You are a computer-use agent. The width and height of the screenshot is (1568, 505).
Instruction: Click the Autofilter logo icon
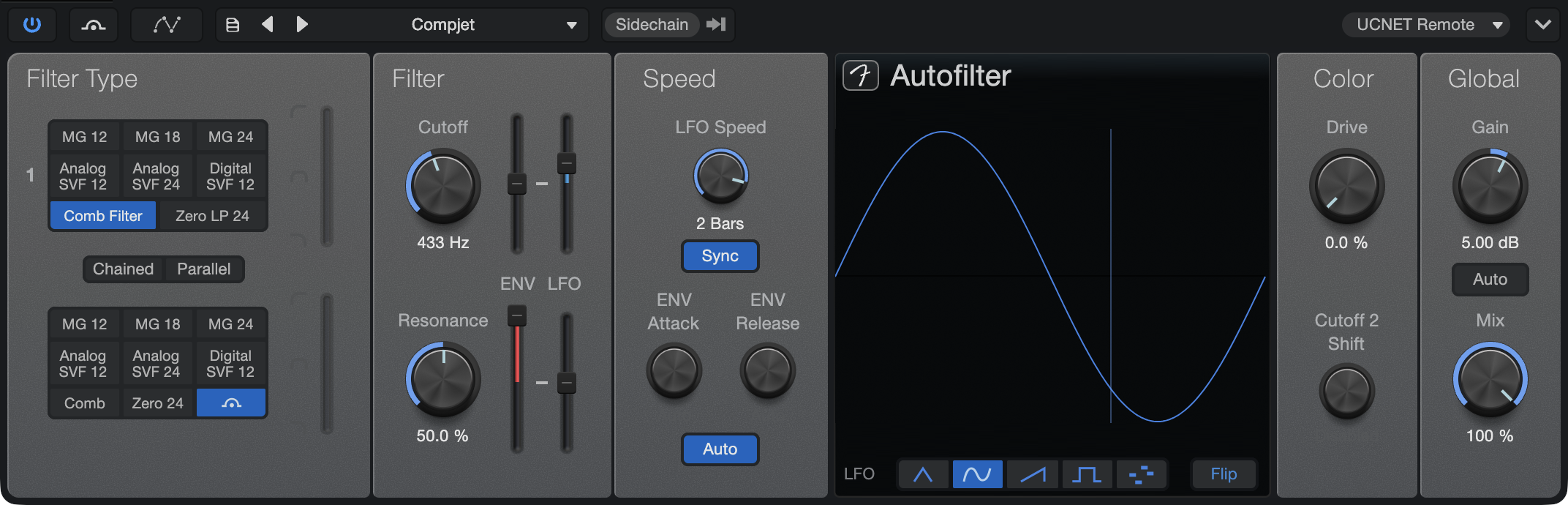pos(861,75)
